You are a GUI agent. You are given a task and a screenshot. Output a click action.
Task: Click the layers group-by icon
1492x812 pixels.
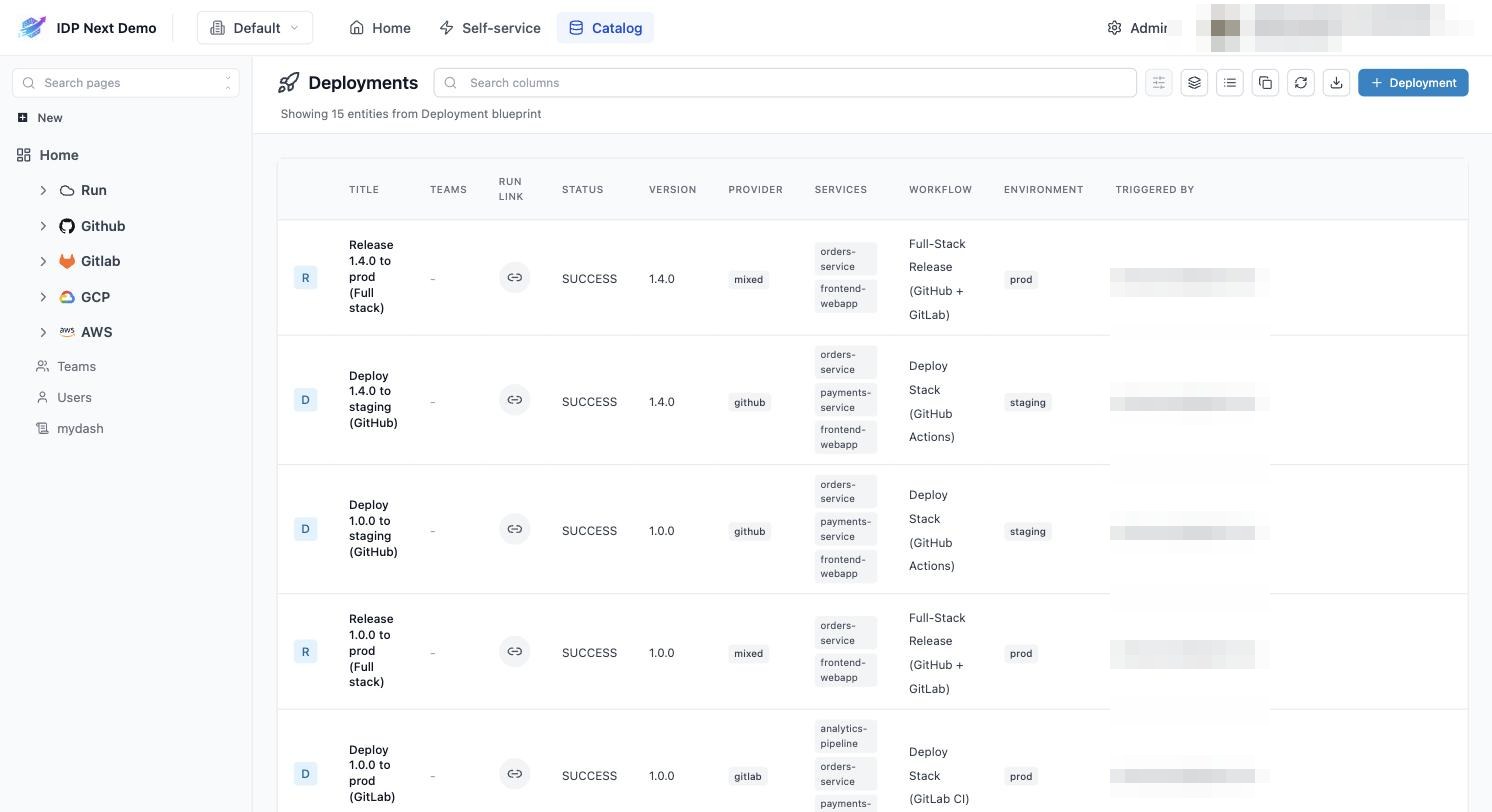(x=1194, y=83)
